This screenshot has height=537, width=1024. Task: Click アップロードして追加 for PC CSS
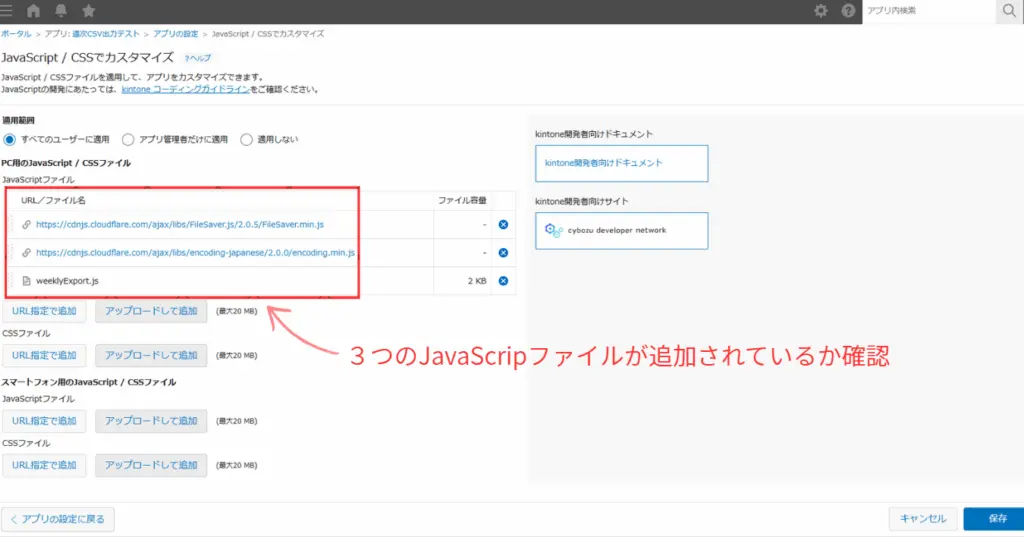pos(151,355)
